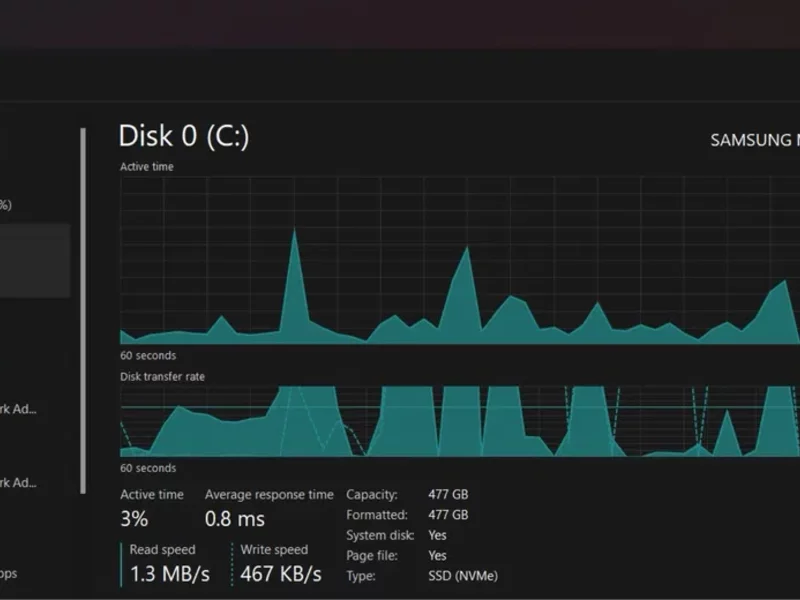Click the Read speed solid line indicator
Screen dimensions: 800x600
[123, 563]
